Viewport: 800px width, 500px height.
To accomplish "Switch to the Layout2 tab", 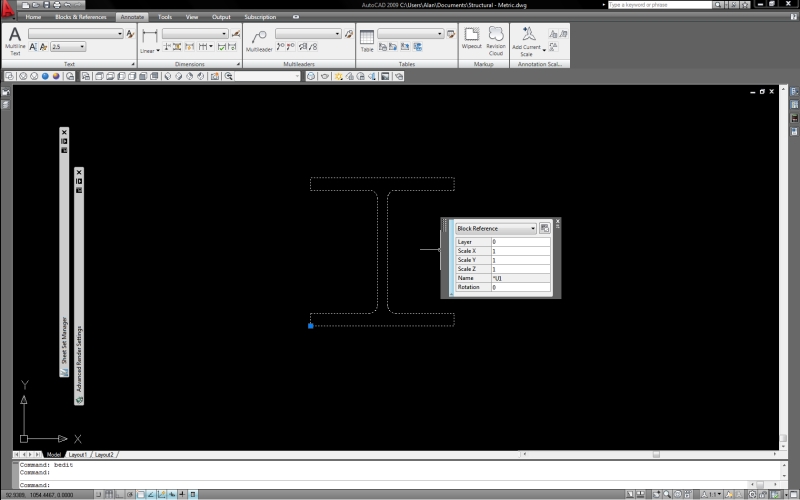I will click(104, 455).
